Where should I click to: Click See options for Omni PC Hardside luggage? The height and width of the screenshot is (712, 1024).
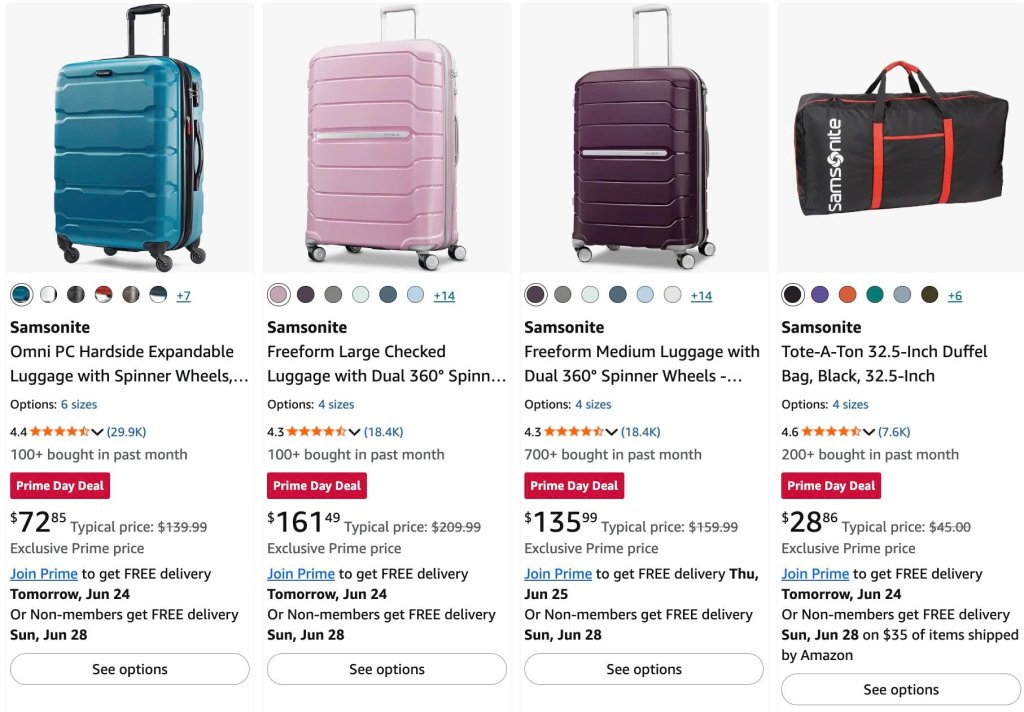pos(130,669)
